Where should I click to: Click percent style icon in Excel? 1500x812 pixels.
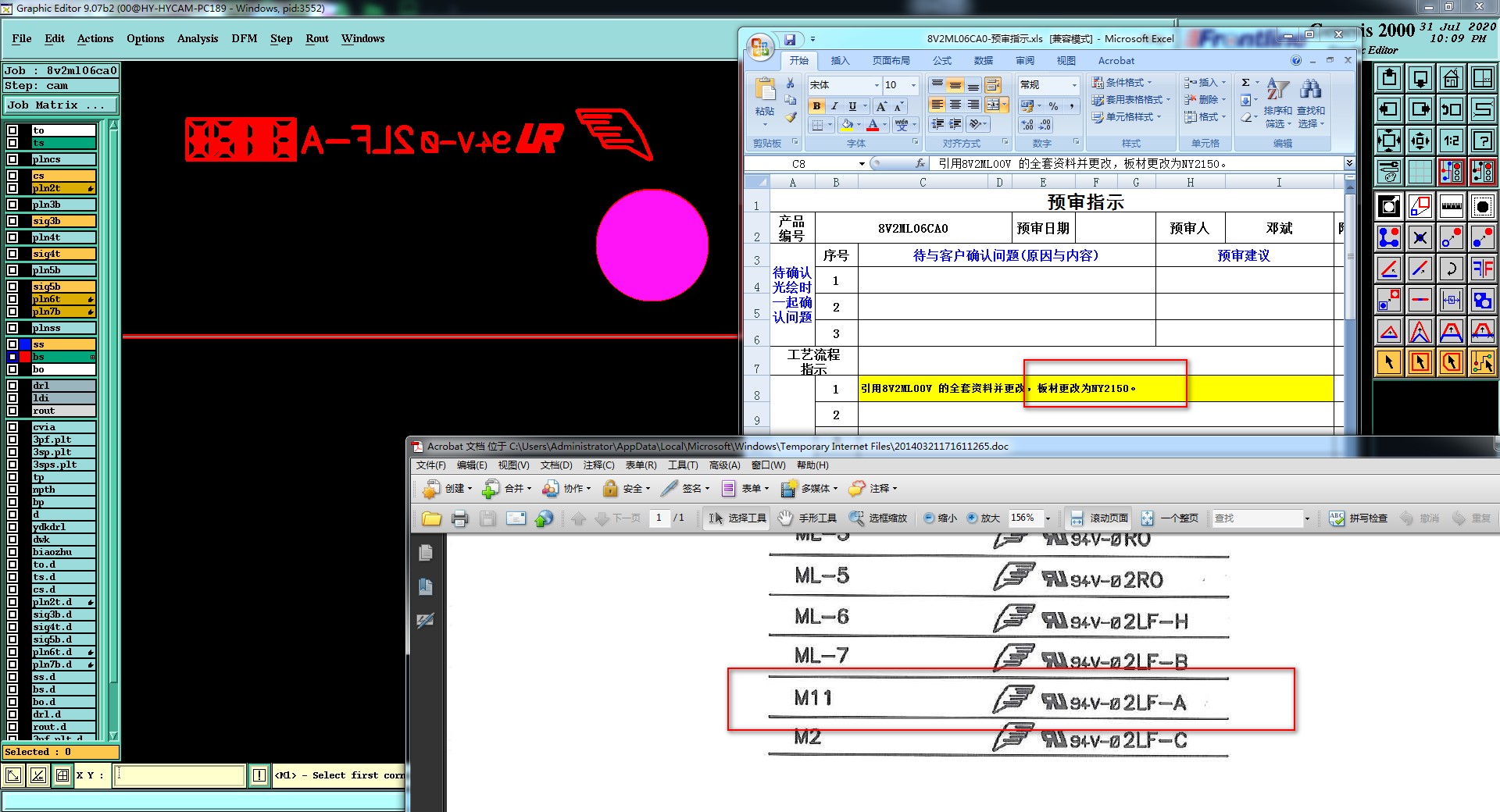coord(1053,106)
